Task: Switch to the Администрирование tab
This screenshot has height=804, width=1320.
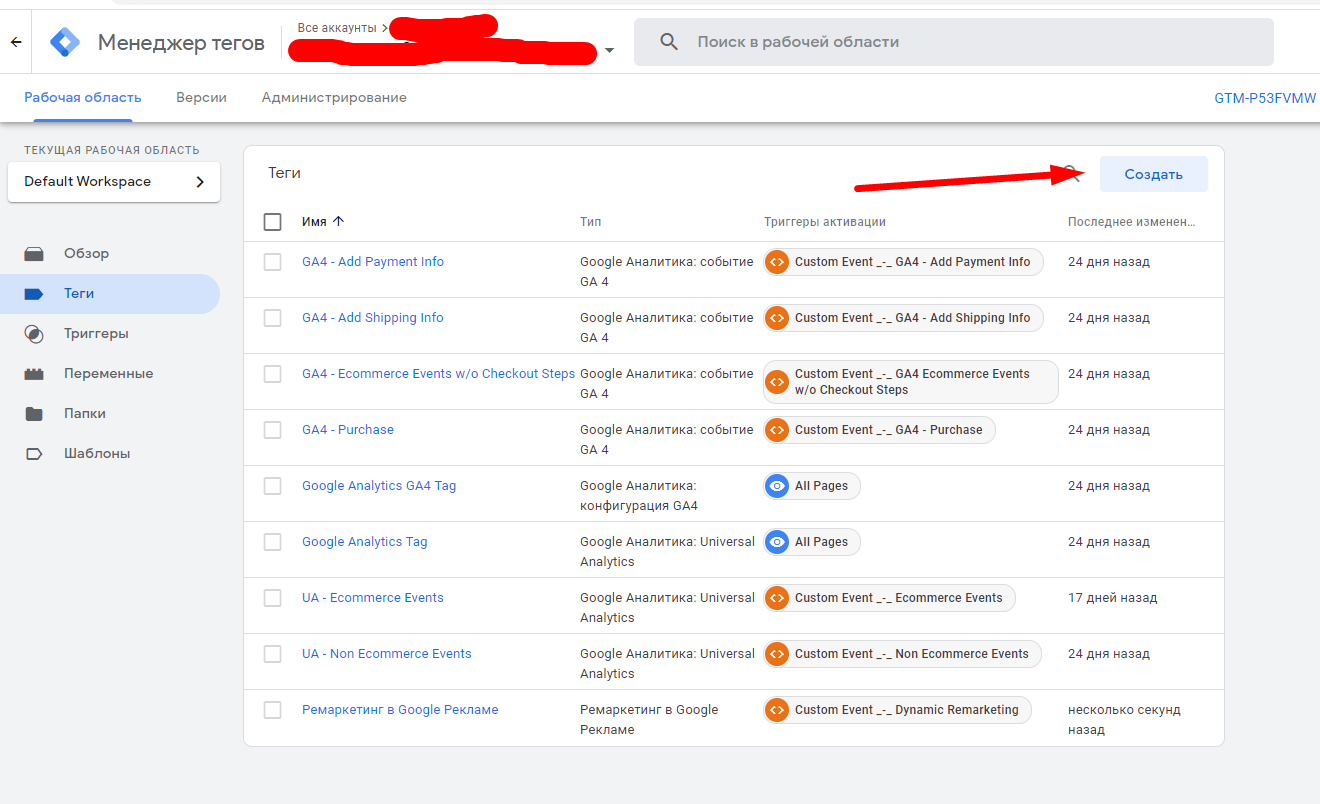Action: [x=334, y=98]
